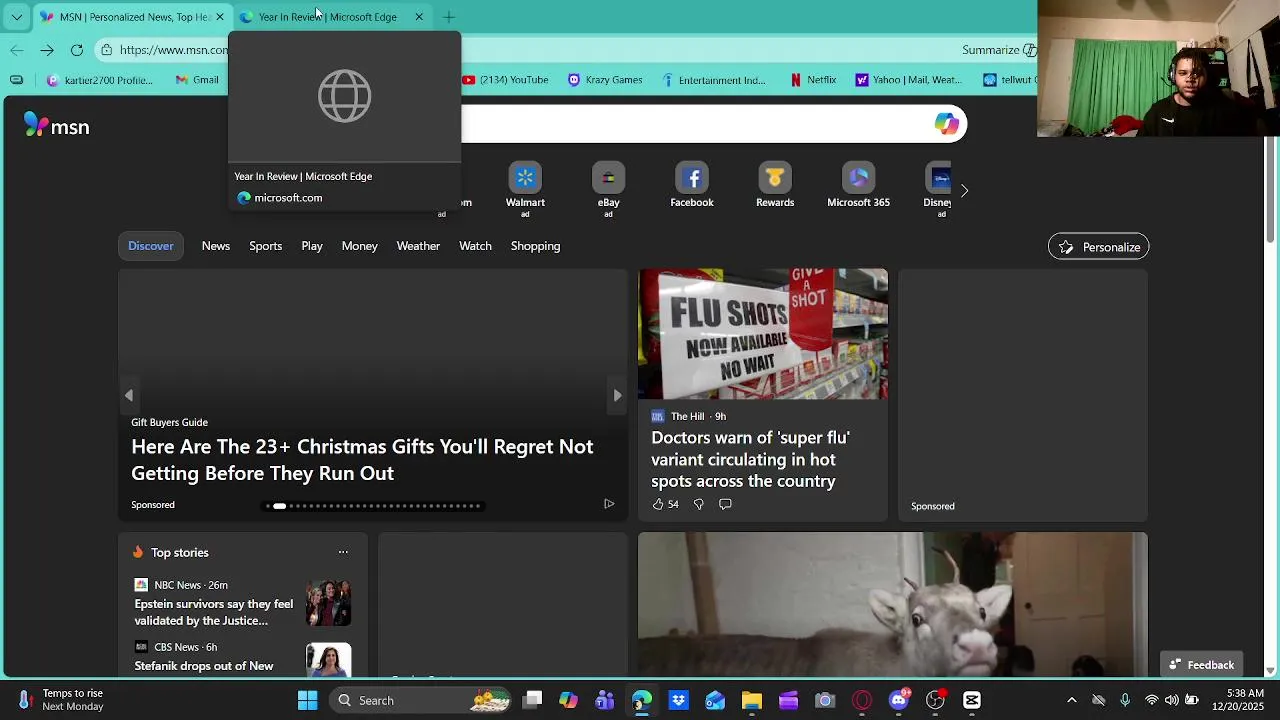The width and height of the screenshot is (1280, 720).
Task: Select the Weather feed tab
Action: tap(418, 246)
